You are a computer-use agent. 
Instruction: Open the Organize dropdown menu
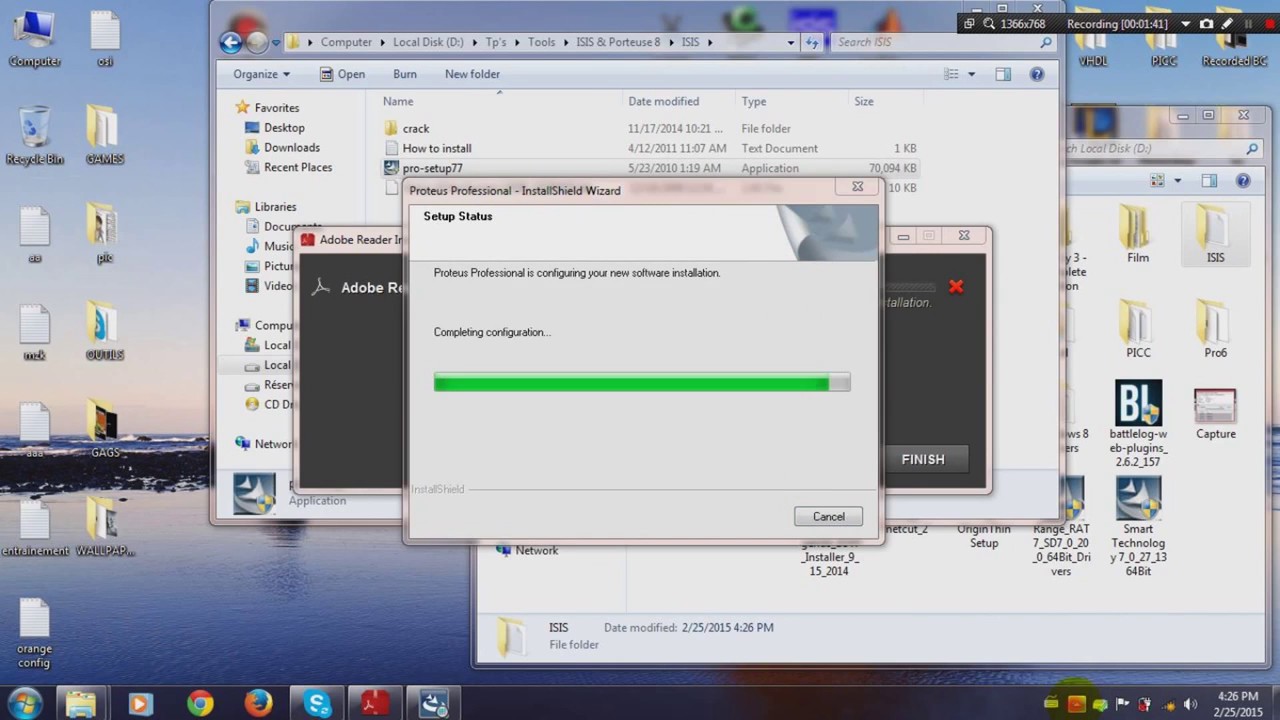(261, 74)
